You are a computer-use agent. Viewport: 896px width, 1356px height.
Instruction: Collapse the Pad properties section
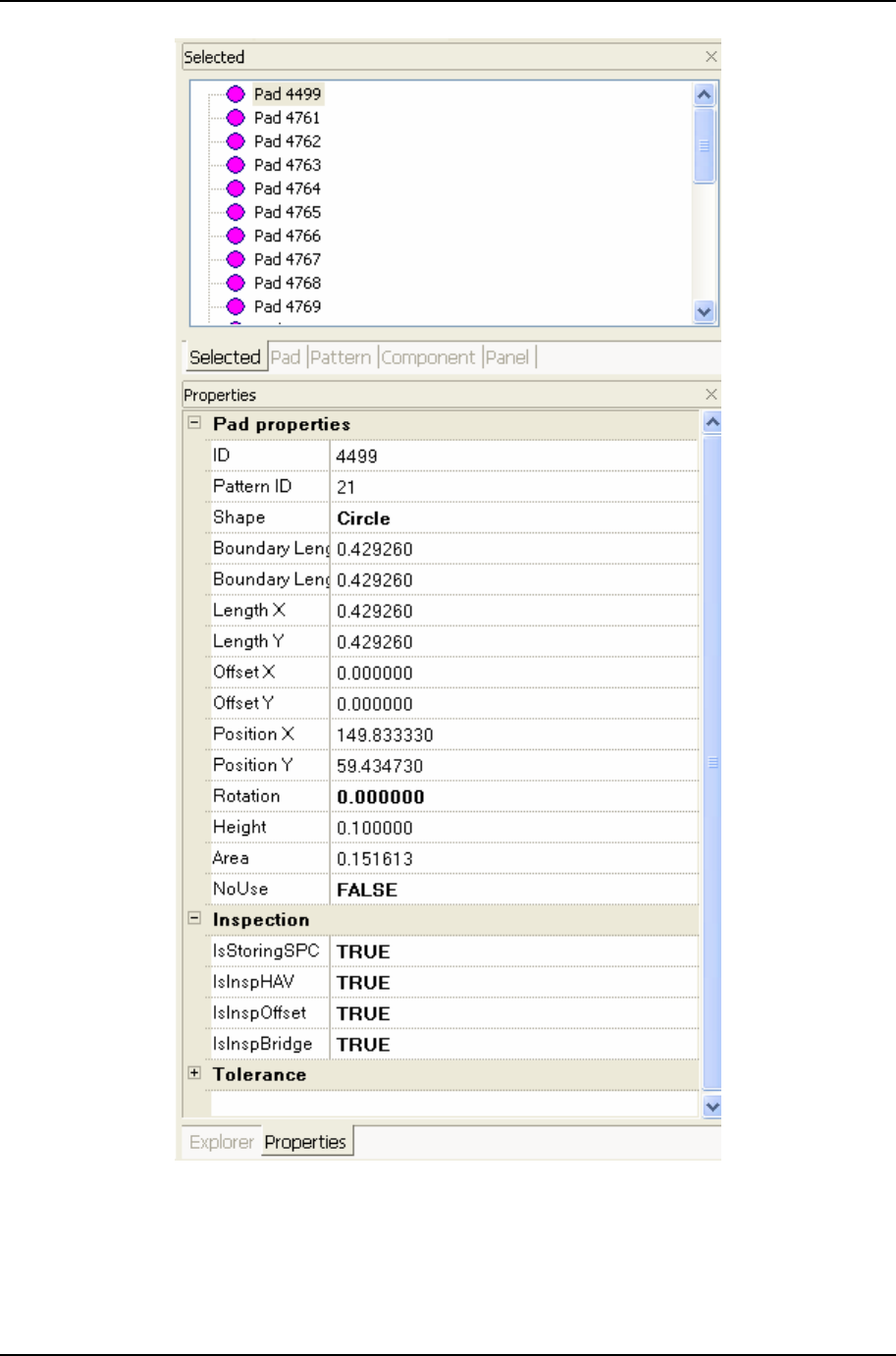[x=194, y=423]
